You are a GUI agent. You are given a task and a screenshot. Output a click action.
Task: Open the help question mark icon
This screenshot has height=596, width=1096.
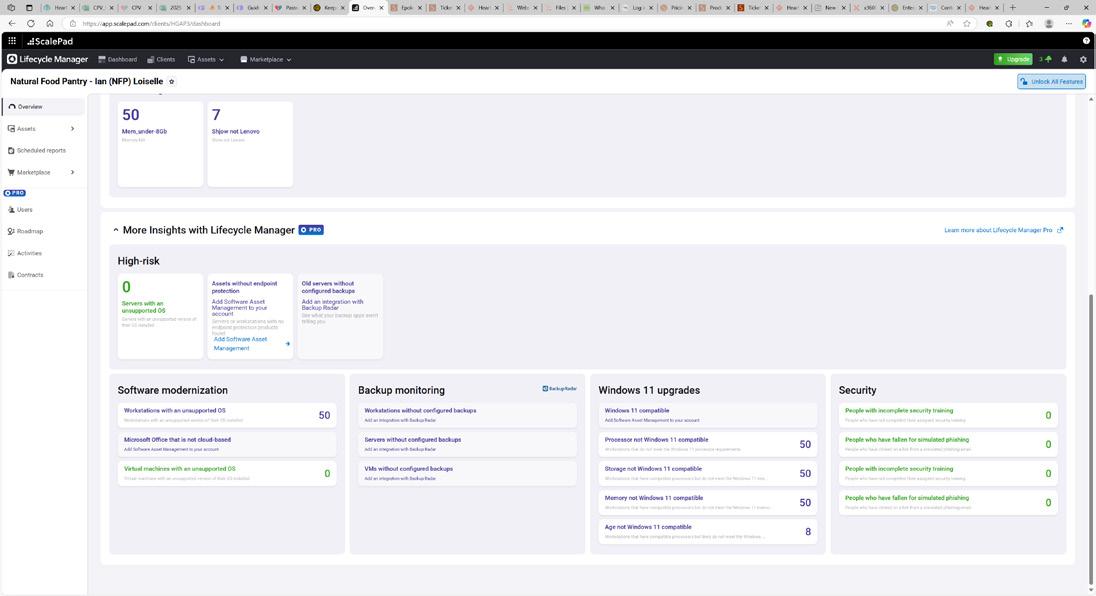(1086, 41)
